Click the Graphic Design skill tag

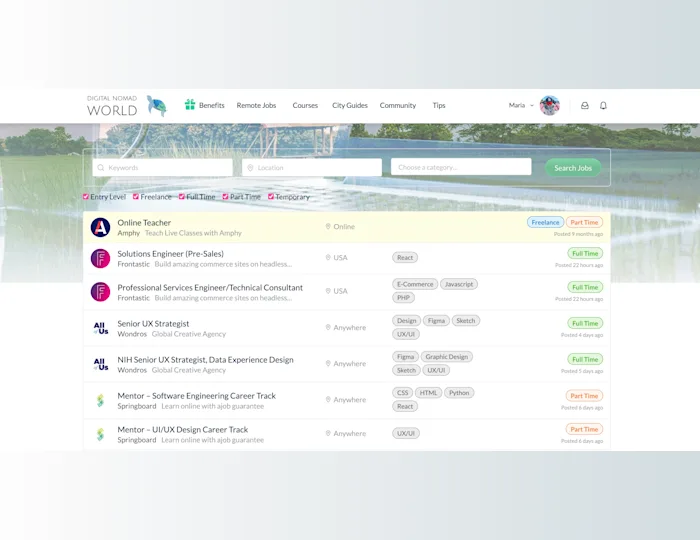point(446,357)
